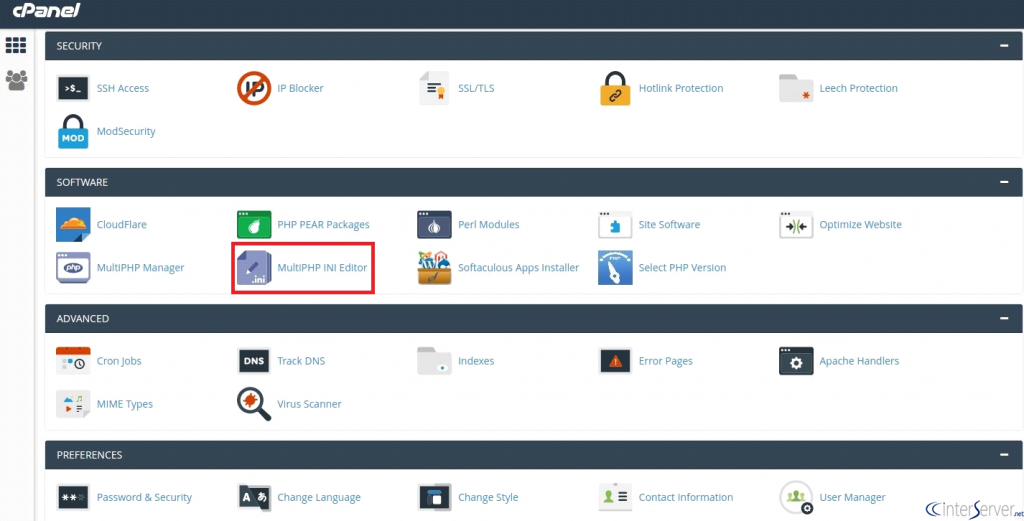
Task: Open the User Manager link text
Action: pos(852,497)
